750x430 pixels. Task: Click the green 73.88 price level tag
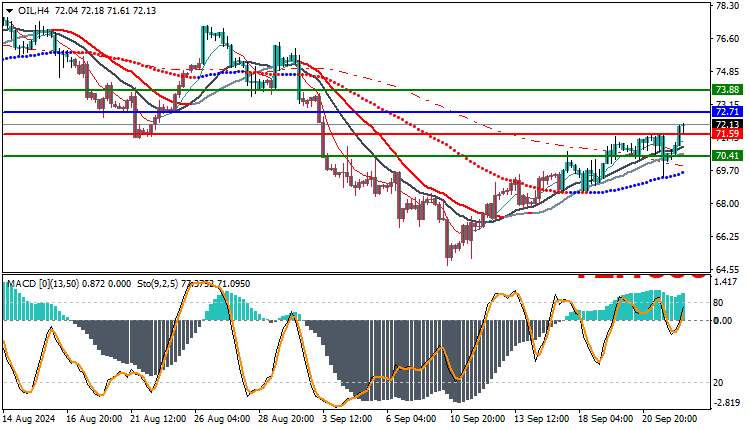(728, 89)
